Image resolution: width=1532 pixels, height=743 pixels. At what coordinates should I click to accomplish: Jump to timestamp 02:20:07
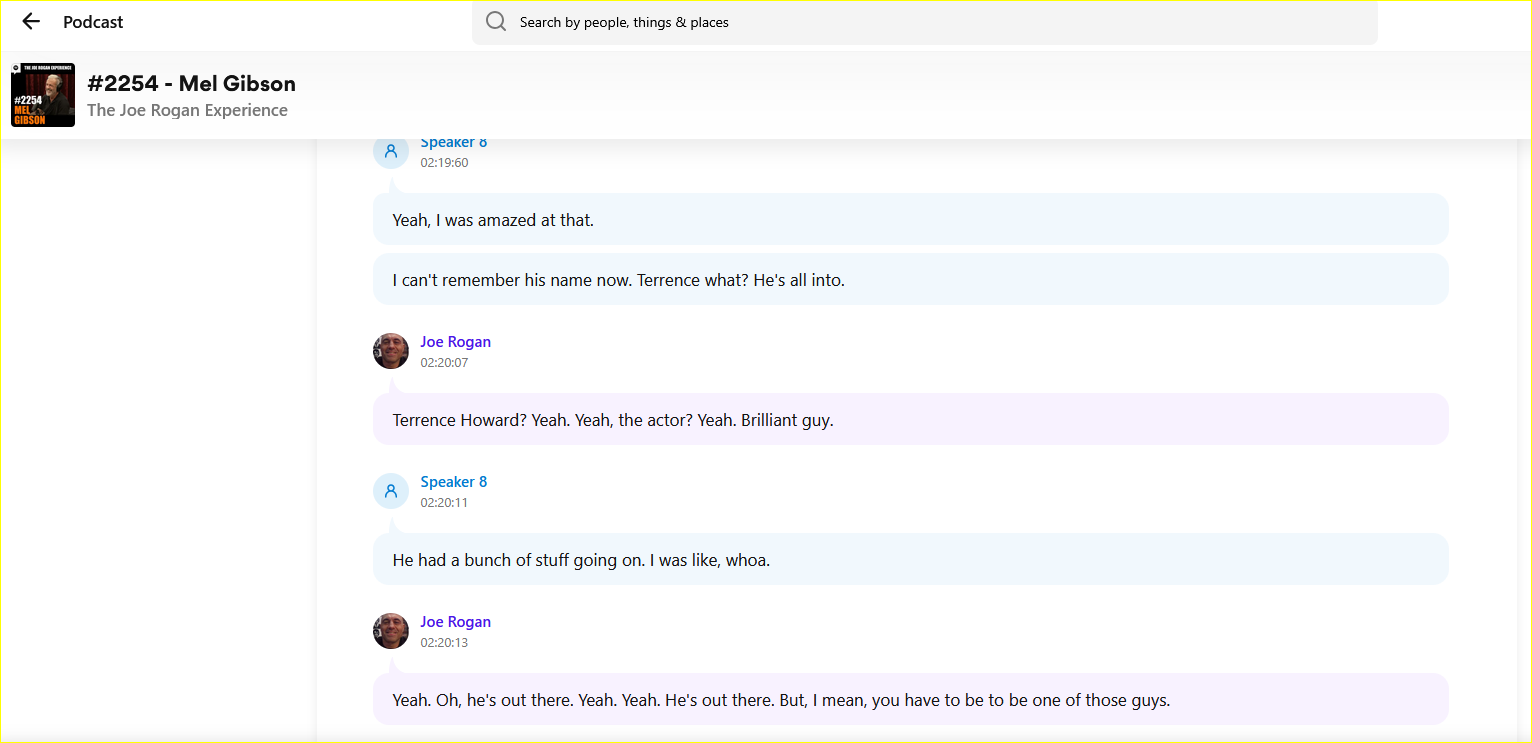(x=444, y=363)
